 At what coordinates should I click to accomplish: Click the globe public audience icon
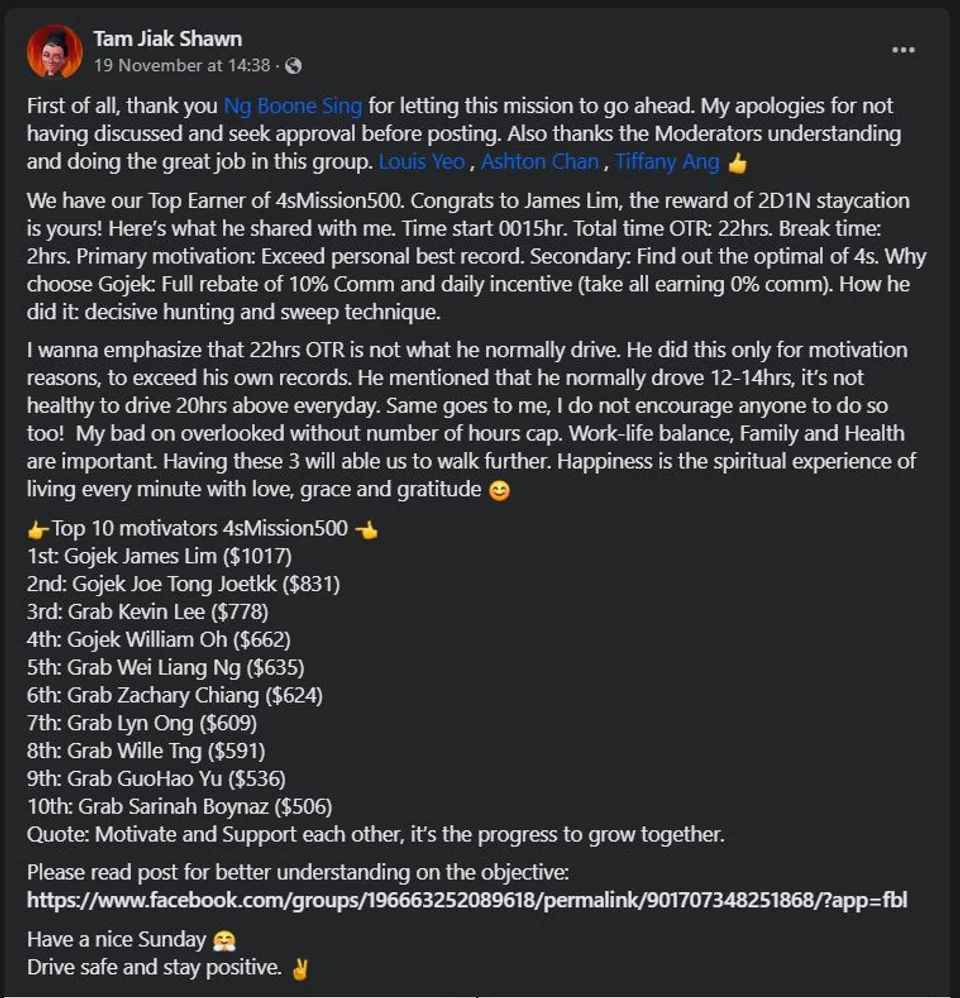[x=293, y=66]
